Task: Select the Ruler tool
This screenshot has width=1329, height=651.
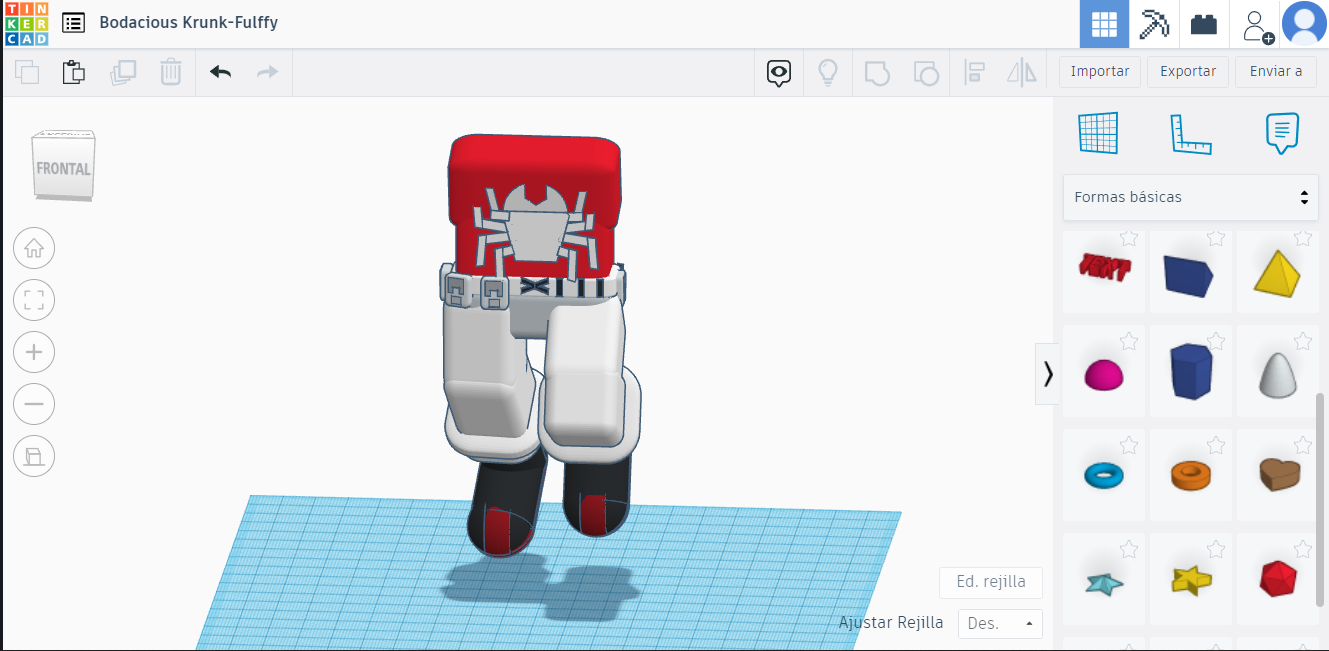Action: coord(1190,133)
